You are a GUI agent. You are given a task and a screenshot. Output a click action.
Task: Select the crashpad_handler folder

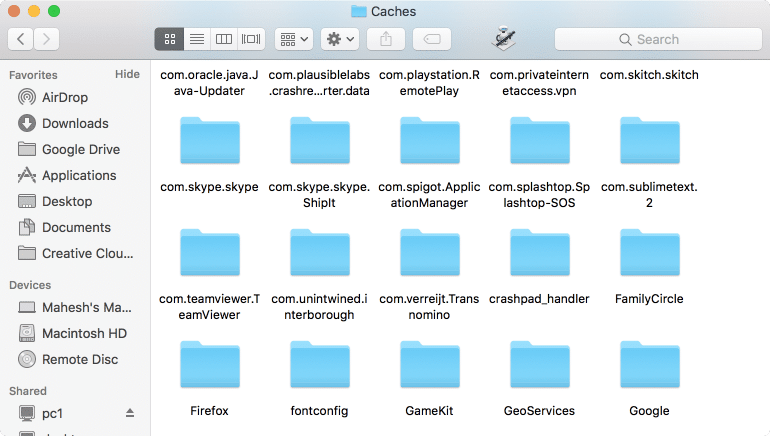540,253
